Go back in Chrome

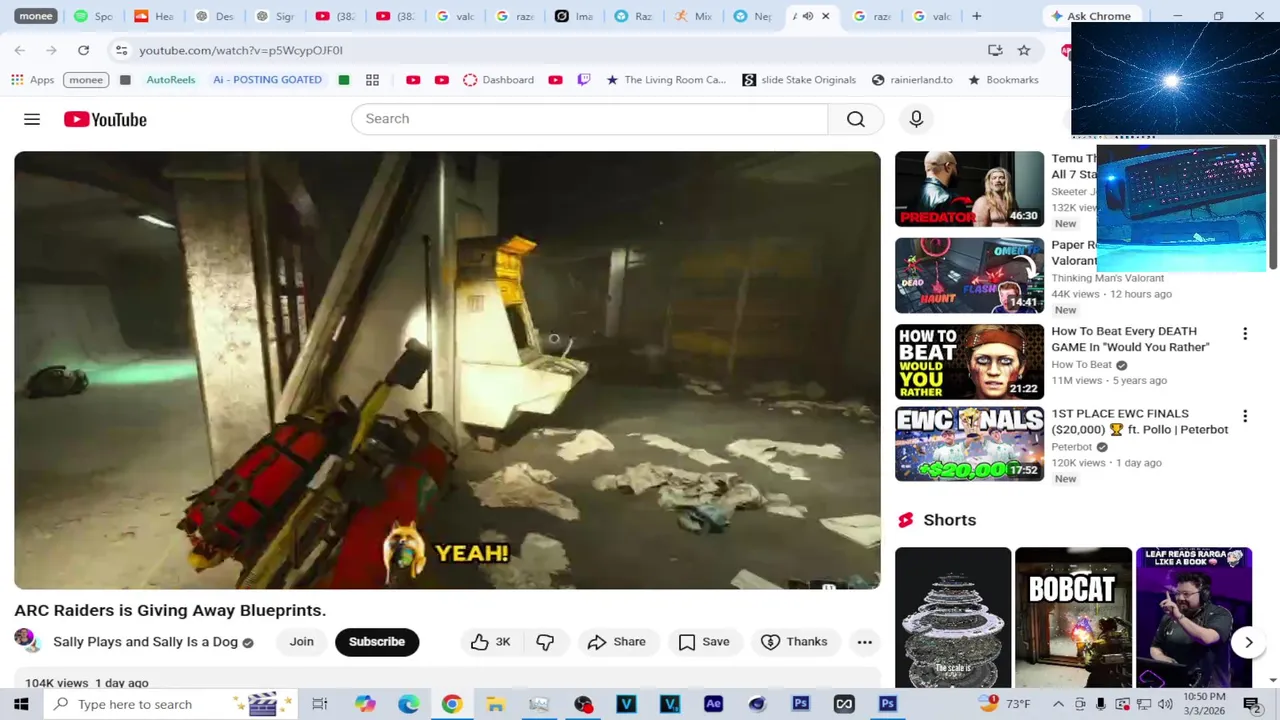pyautogui.click(x=20, y=50)
